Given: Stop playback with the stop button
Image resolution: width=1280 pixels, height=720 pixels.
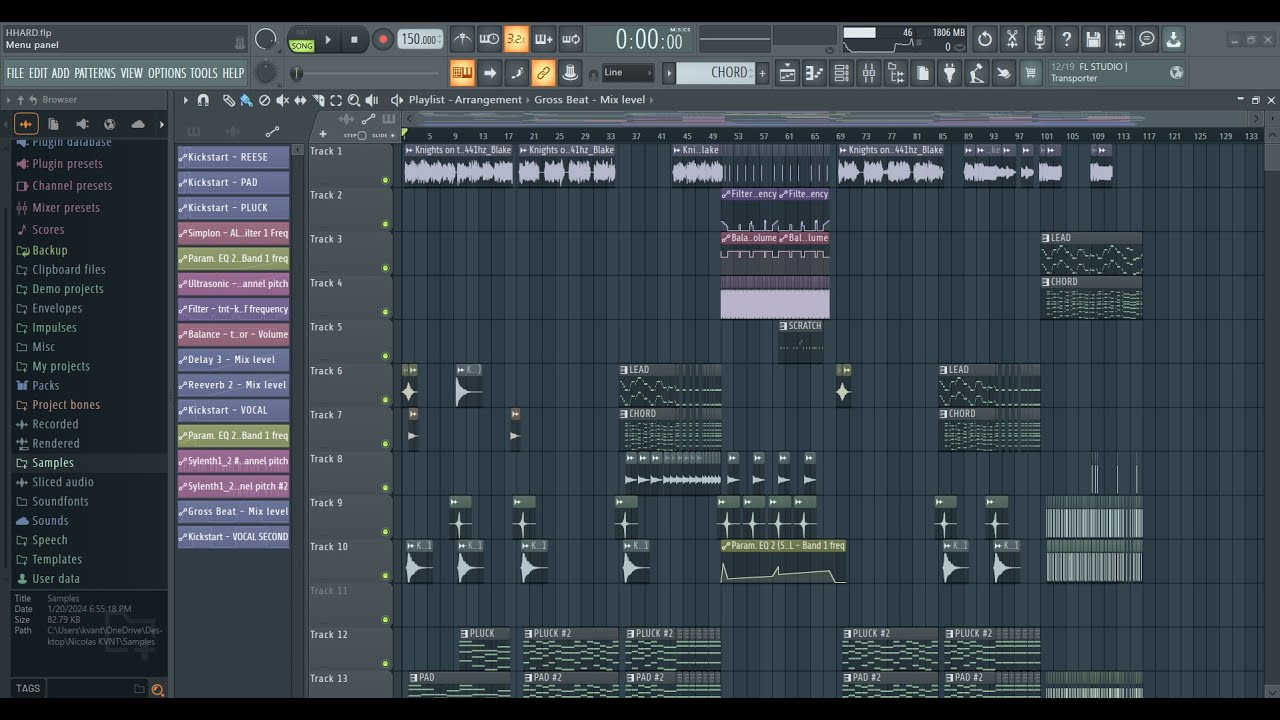Looking at the screenshot, I should 354,40.
